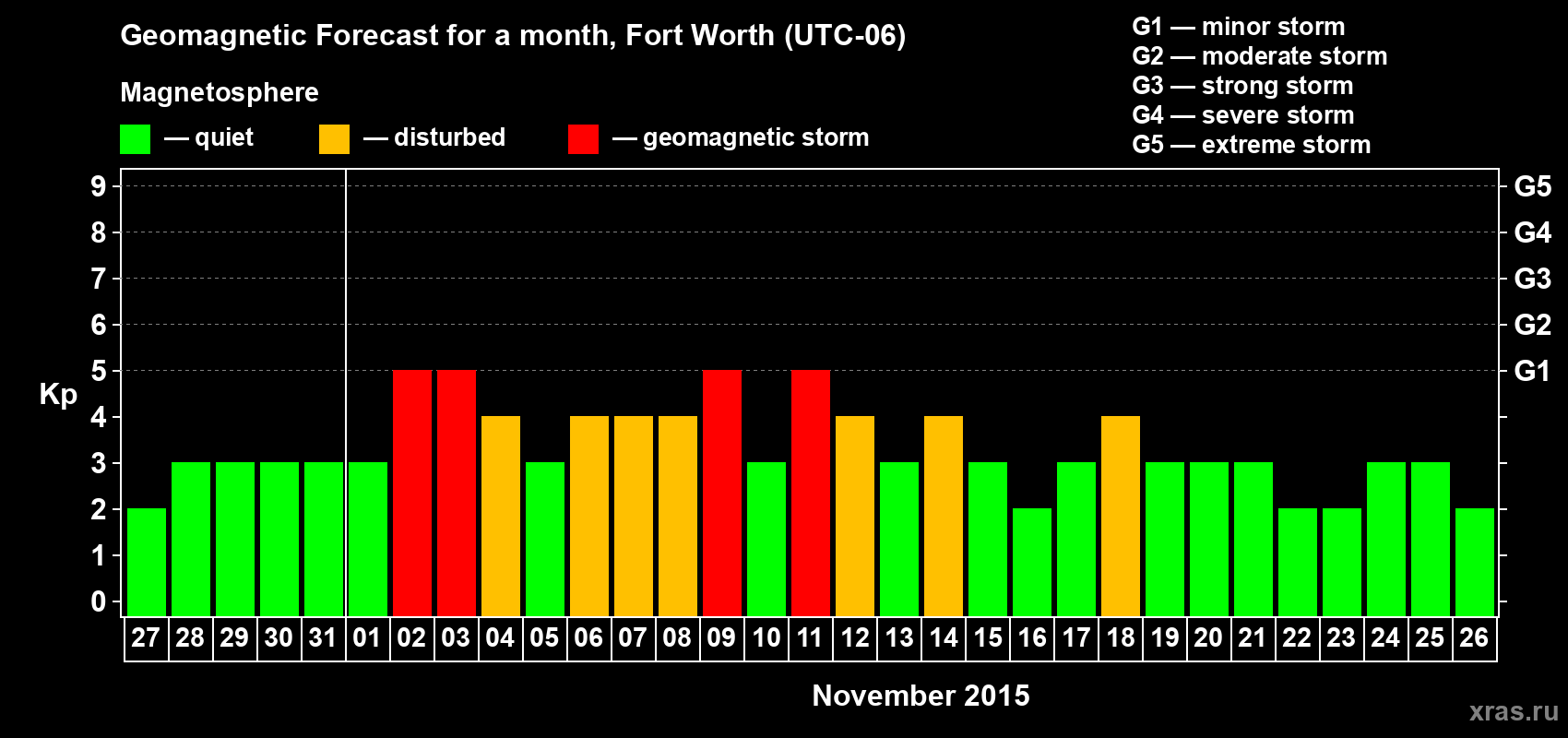Viewport: 1568px width, 738px height.
Task: Click the date label 19
Action: coord(1164,638)
